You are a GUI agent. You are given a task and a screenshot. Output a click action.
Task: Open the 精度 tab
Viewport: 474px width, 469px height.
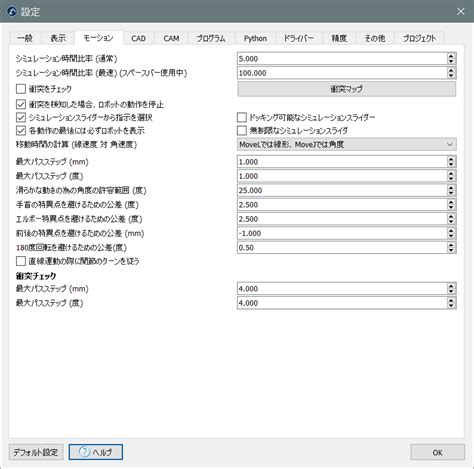point(339,38)
